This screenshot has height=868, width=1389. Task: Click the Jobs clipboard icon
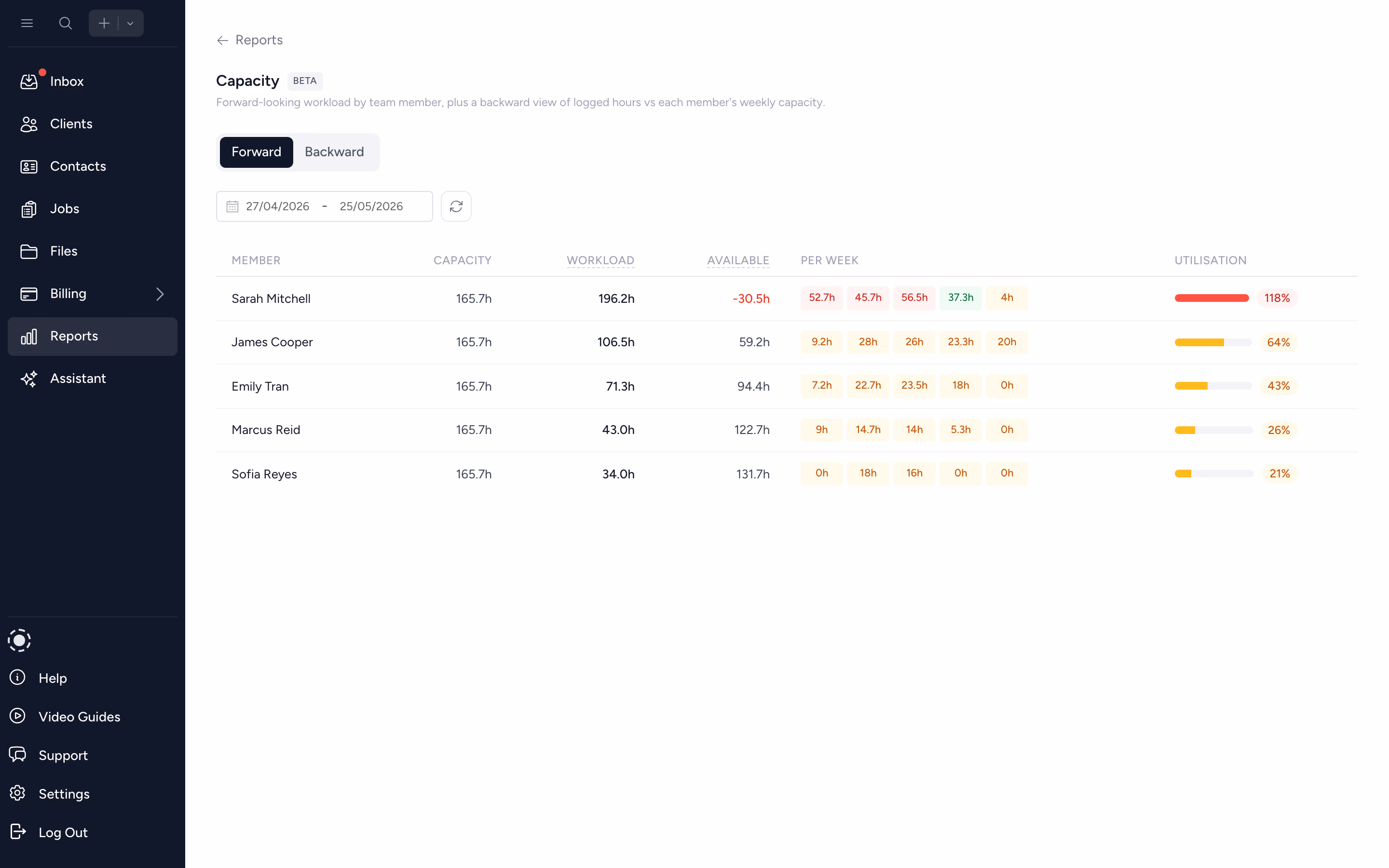tap(29, 209)
